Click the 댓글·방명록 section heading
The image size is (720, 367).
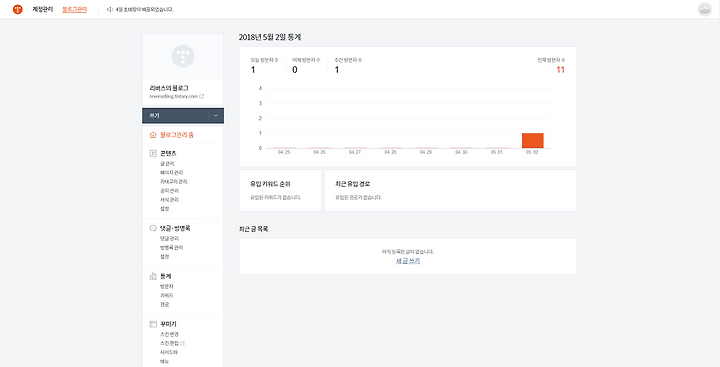(175, 228)
